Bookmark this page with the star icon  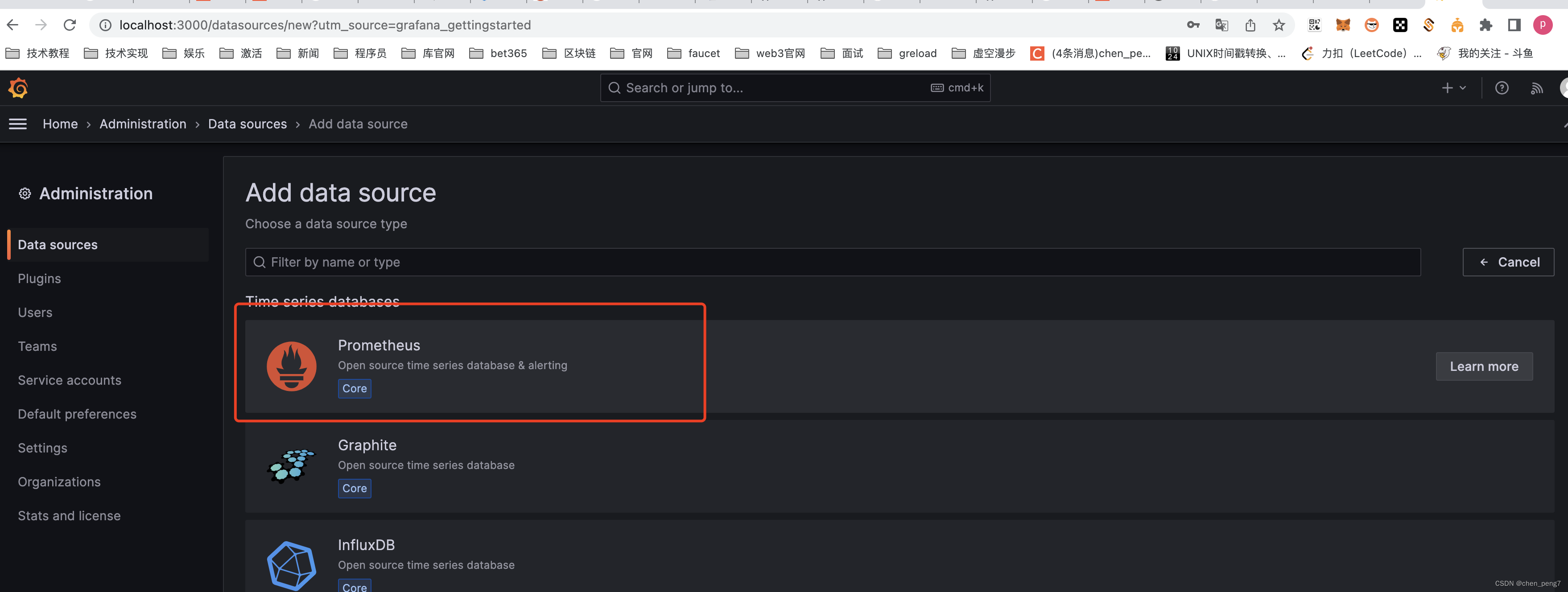coord(1279,25)
